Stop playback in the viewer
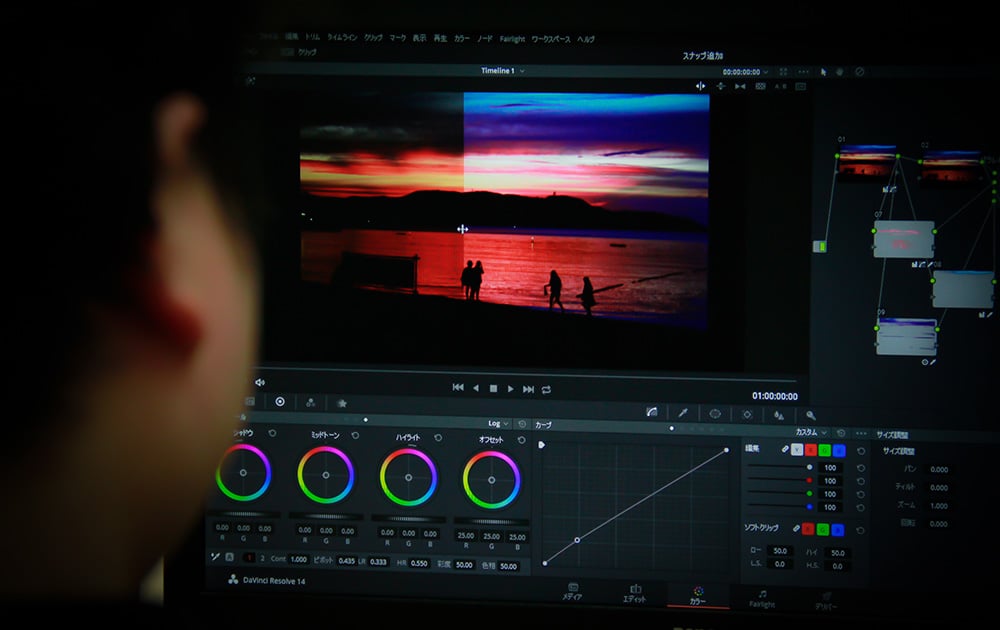1000x630 pixels. pyautogui.click(x=493, y=388)
